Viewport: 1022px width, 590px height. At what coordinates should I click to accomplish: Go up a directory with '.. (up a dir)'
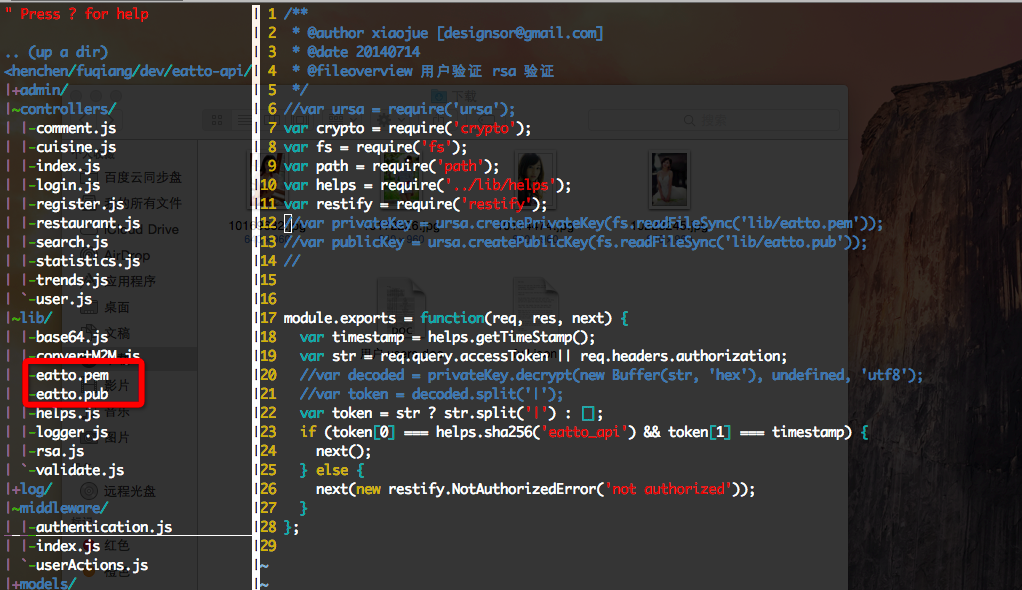click(56, 52)
